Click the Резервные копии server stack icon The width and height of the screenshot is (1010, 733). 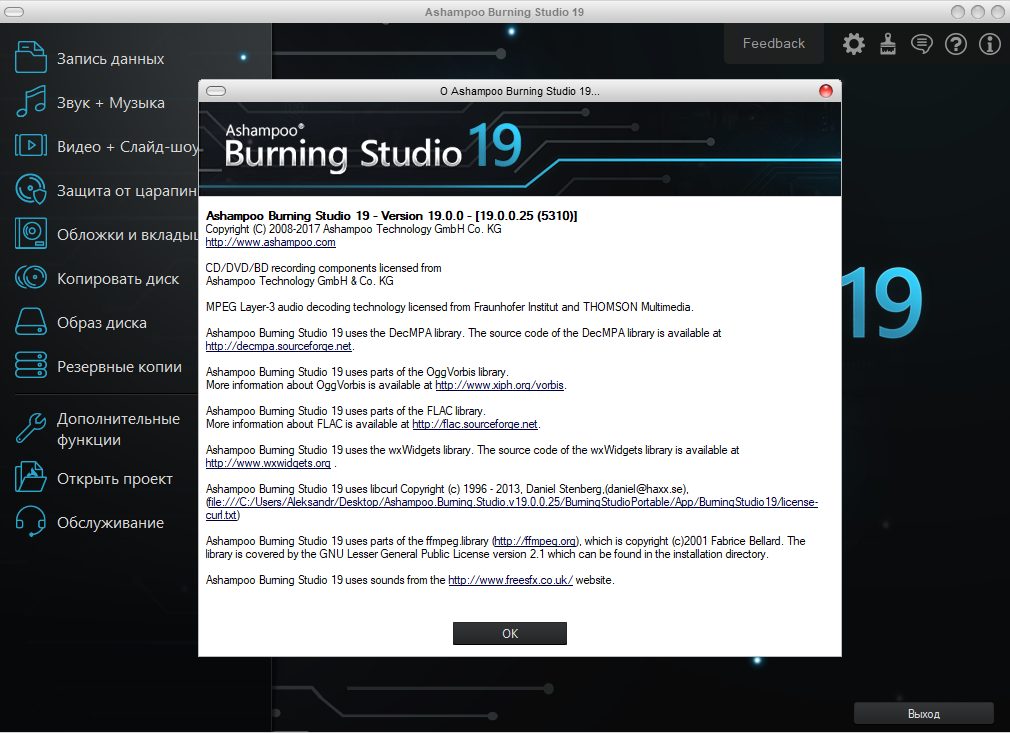pyautogui.click(x=30, y=365)
